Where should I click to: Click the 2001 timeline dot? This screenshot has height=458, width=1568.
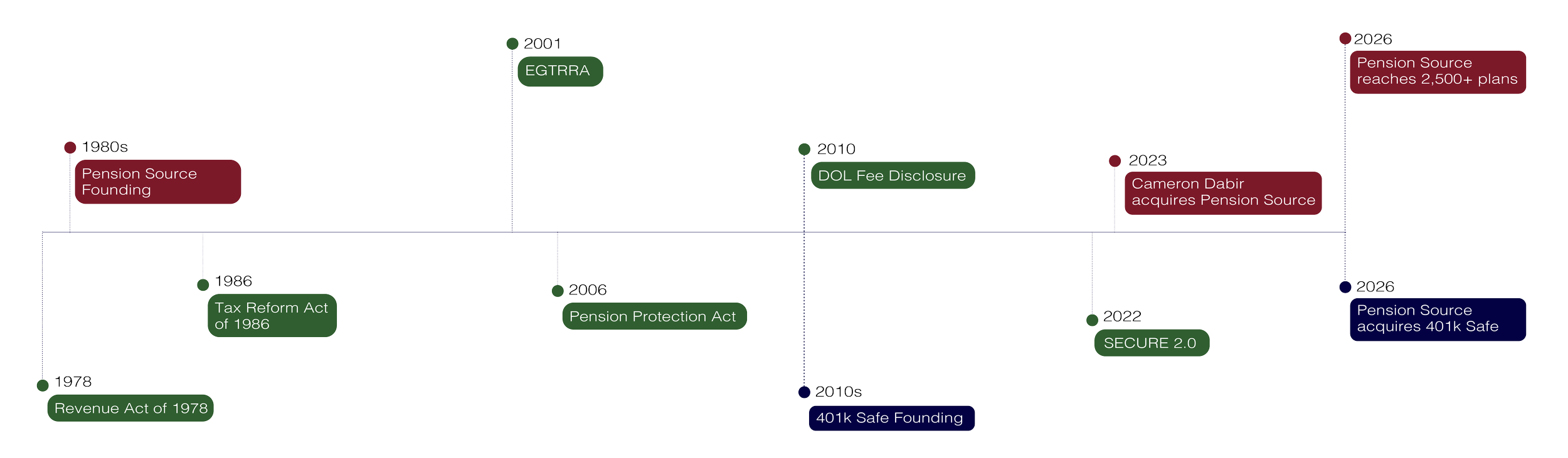tap(512, 44)
